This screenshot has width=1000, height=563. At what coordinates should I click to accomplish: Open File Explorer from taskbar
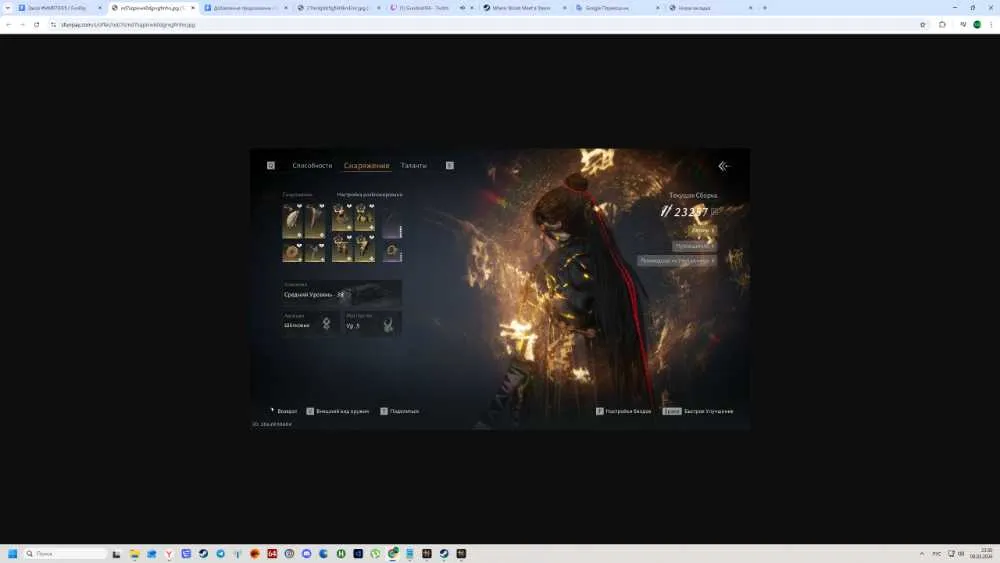(135, 553)
